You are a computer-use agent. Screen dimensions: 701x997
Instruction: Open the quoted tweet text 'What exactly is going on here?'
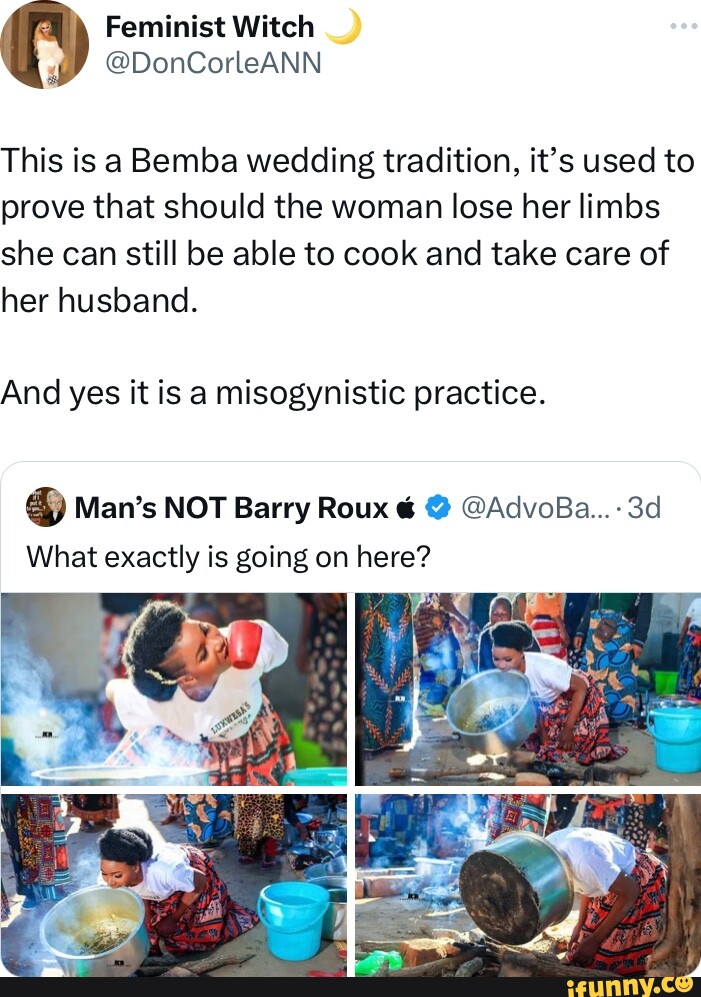click(227, 555)
